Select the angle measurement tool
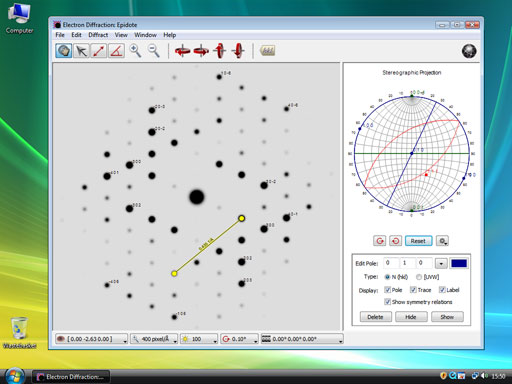The height and width of the screenshot is (384, 512). (116, 51)
